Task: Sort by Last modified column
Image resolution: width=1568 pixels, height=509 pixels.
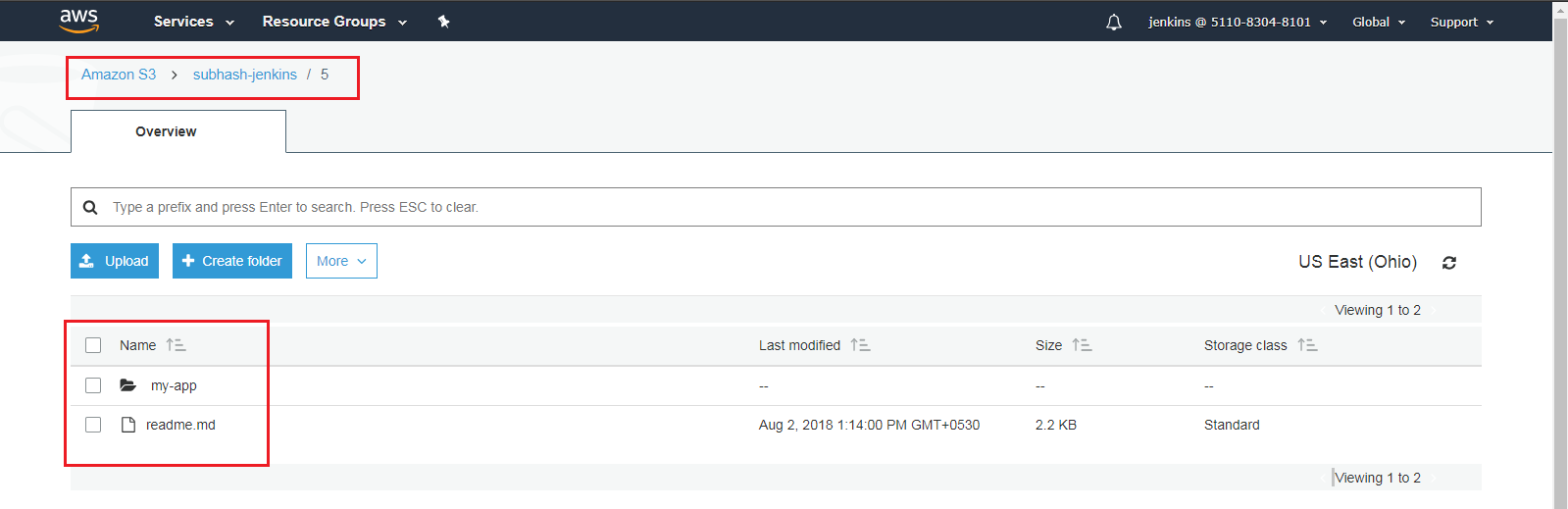Action: tap(860, 345)
